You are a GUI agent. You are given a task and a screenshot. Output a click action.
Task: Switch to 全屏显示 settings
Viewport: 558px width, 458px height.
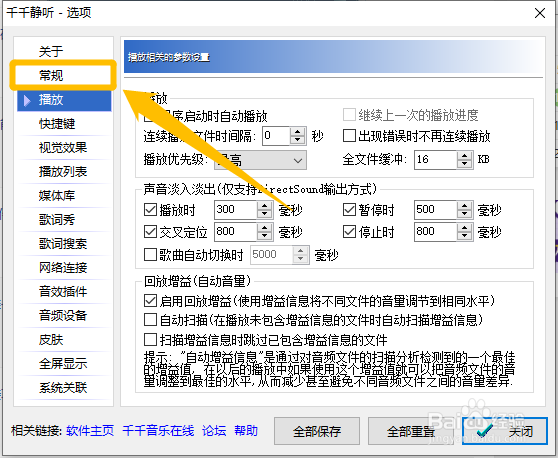coord(64,363)
